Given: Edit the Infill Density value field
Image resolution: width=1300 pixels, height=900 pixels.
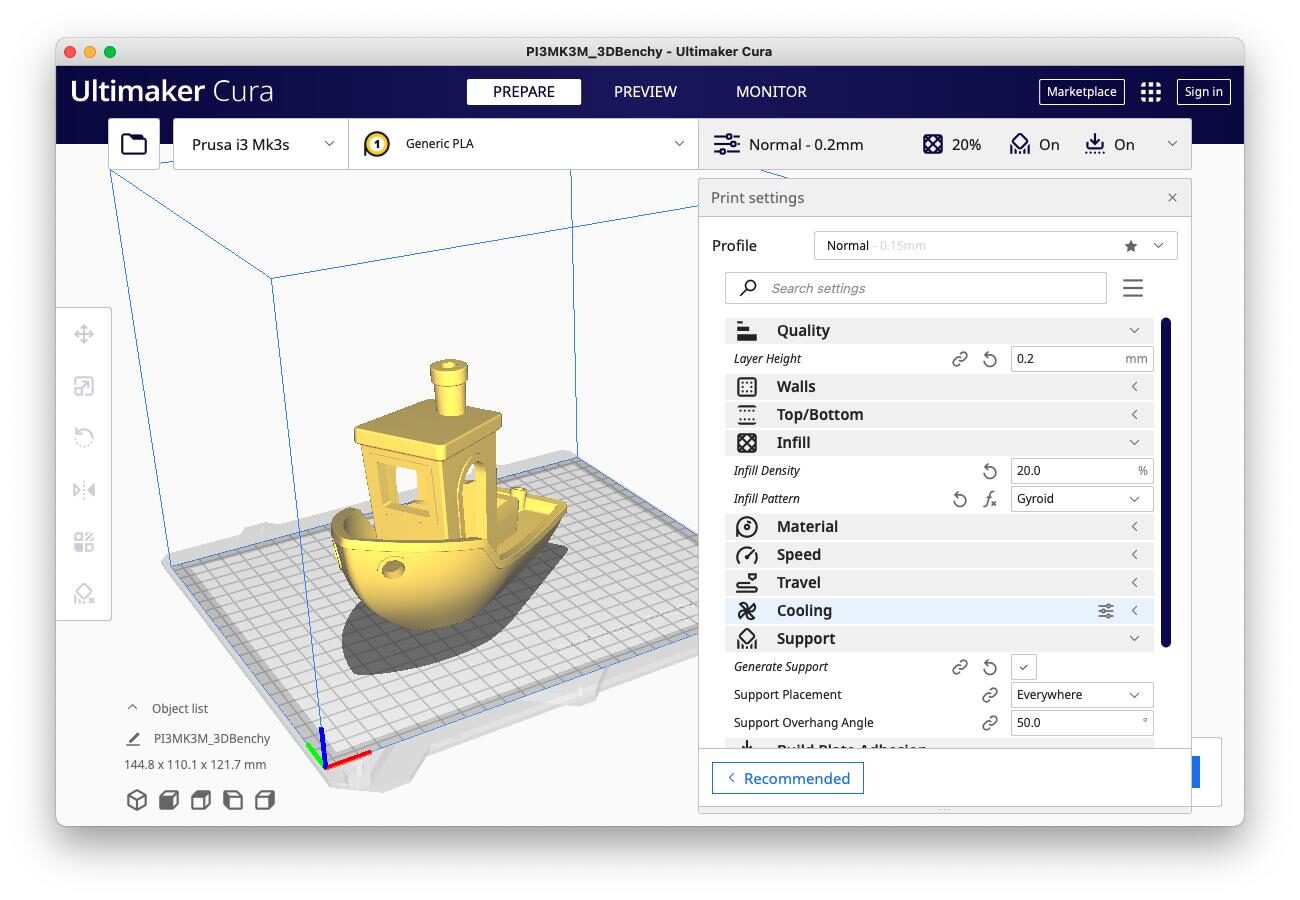Looking at the screenshot, I should [1082, 471].
